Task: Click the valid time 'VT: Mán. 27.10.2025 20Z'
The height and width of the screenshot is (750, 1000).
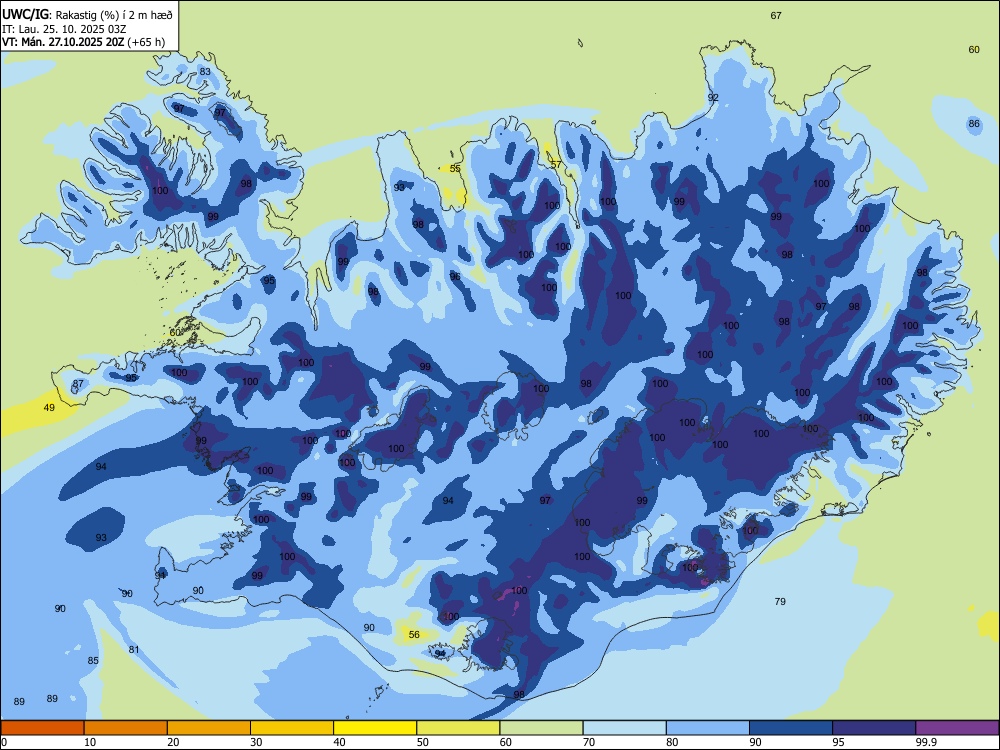Action: point(63,42)
